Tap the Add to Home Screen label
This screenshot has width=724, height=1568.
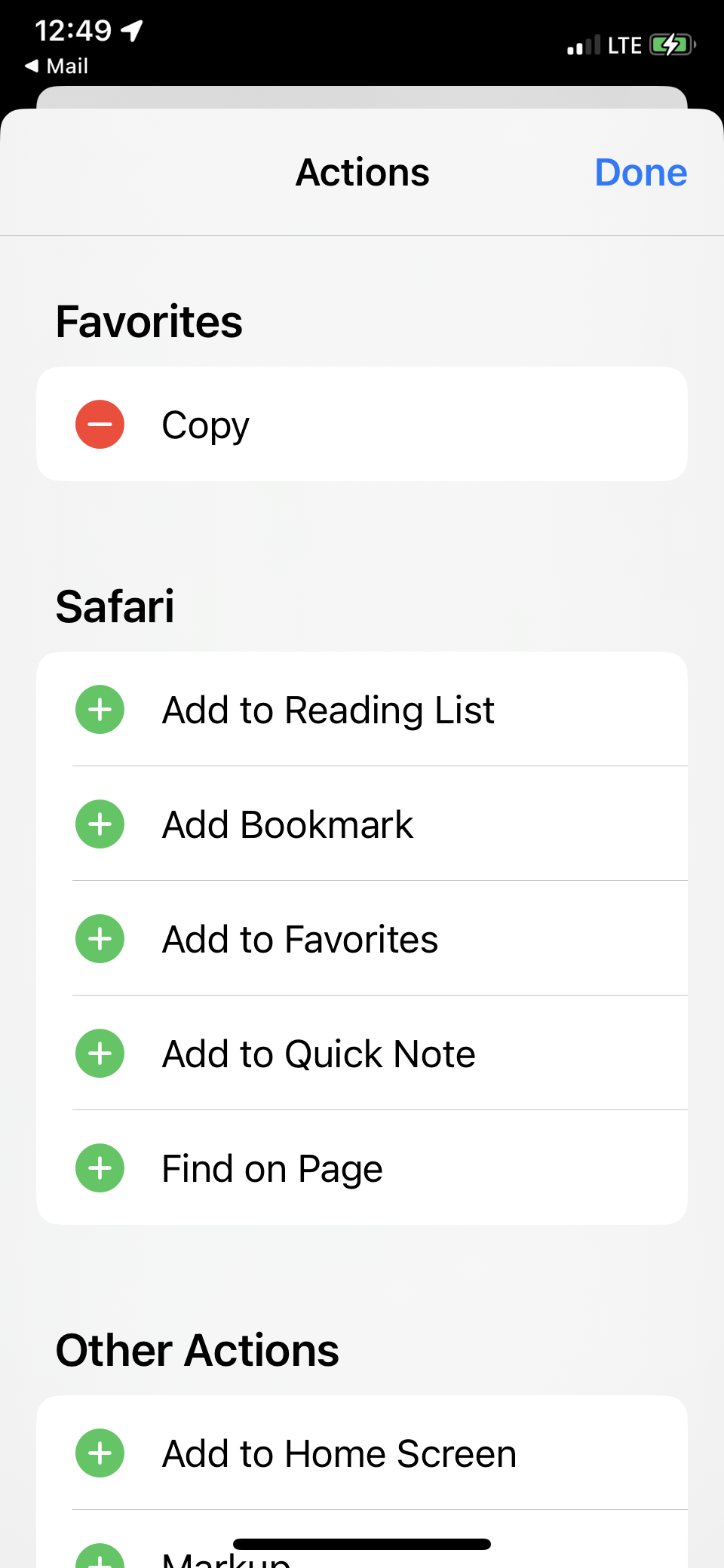click(x=339, y=1453)
